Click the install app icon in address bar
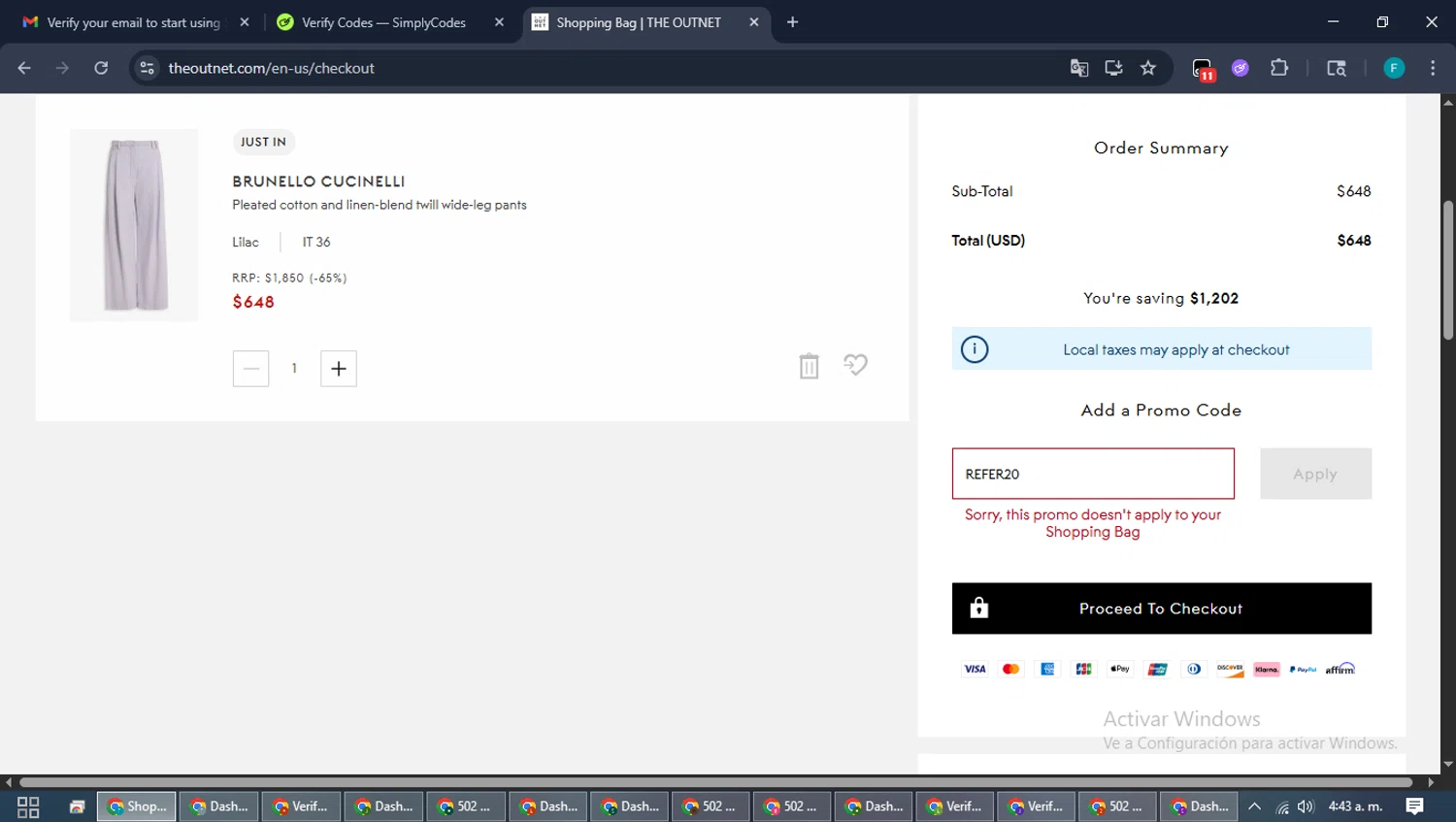 click(x=1113, y=68)
